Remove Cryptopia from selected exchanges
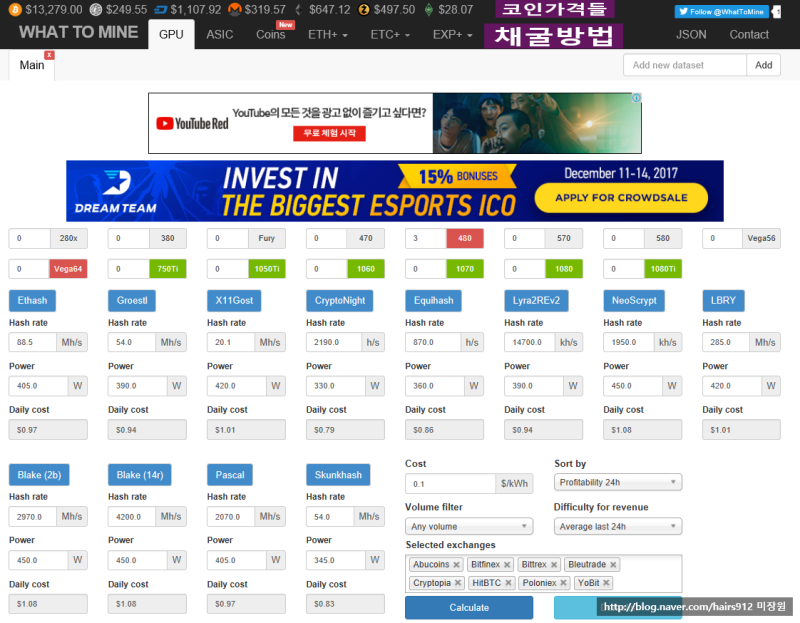Screen dimensions: 800x623 [x=458, y=583]
